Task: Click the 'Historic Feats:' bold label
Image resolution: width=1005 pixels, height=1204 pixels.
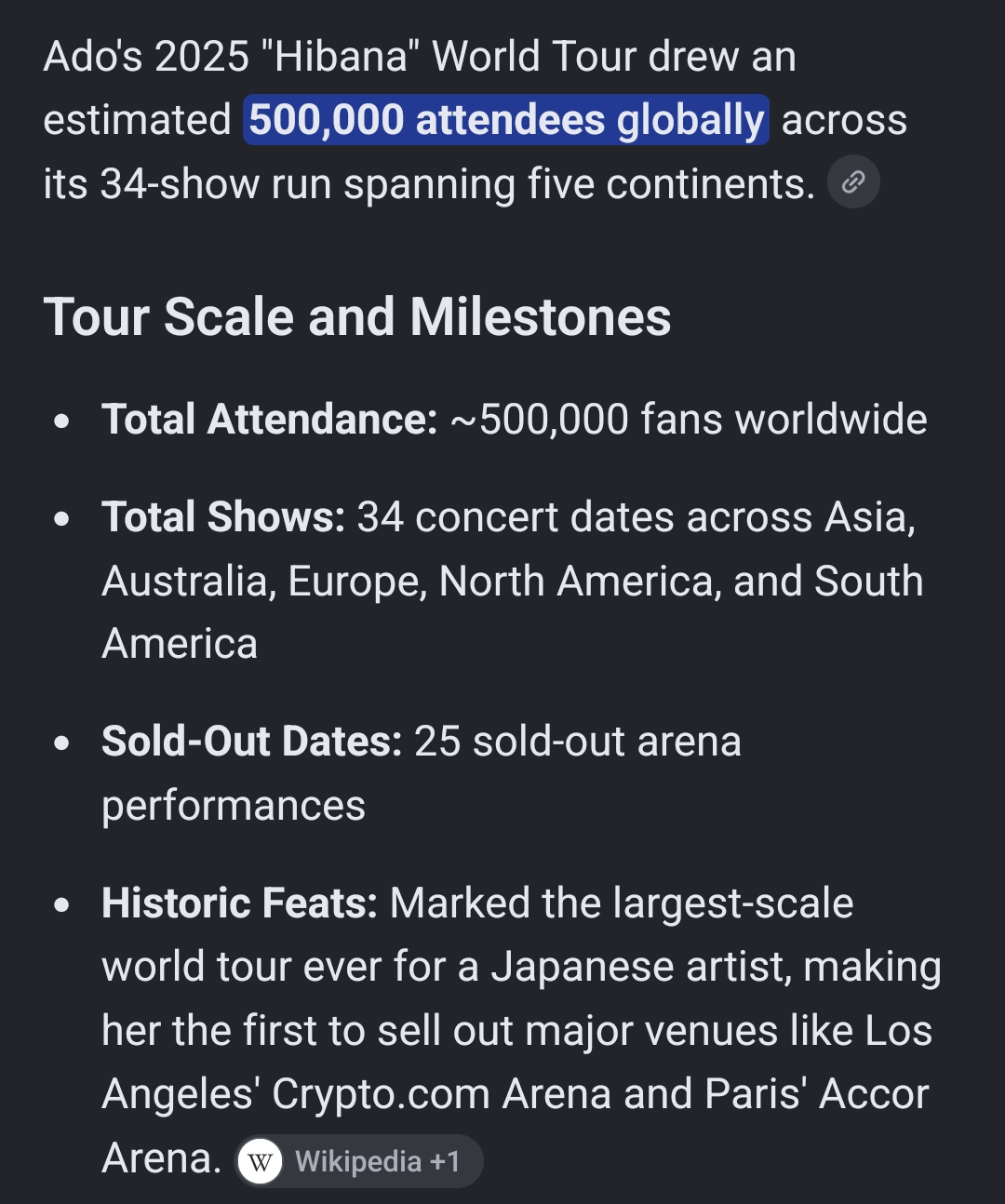Action: [x=239, y=903]
